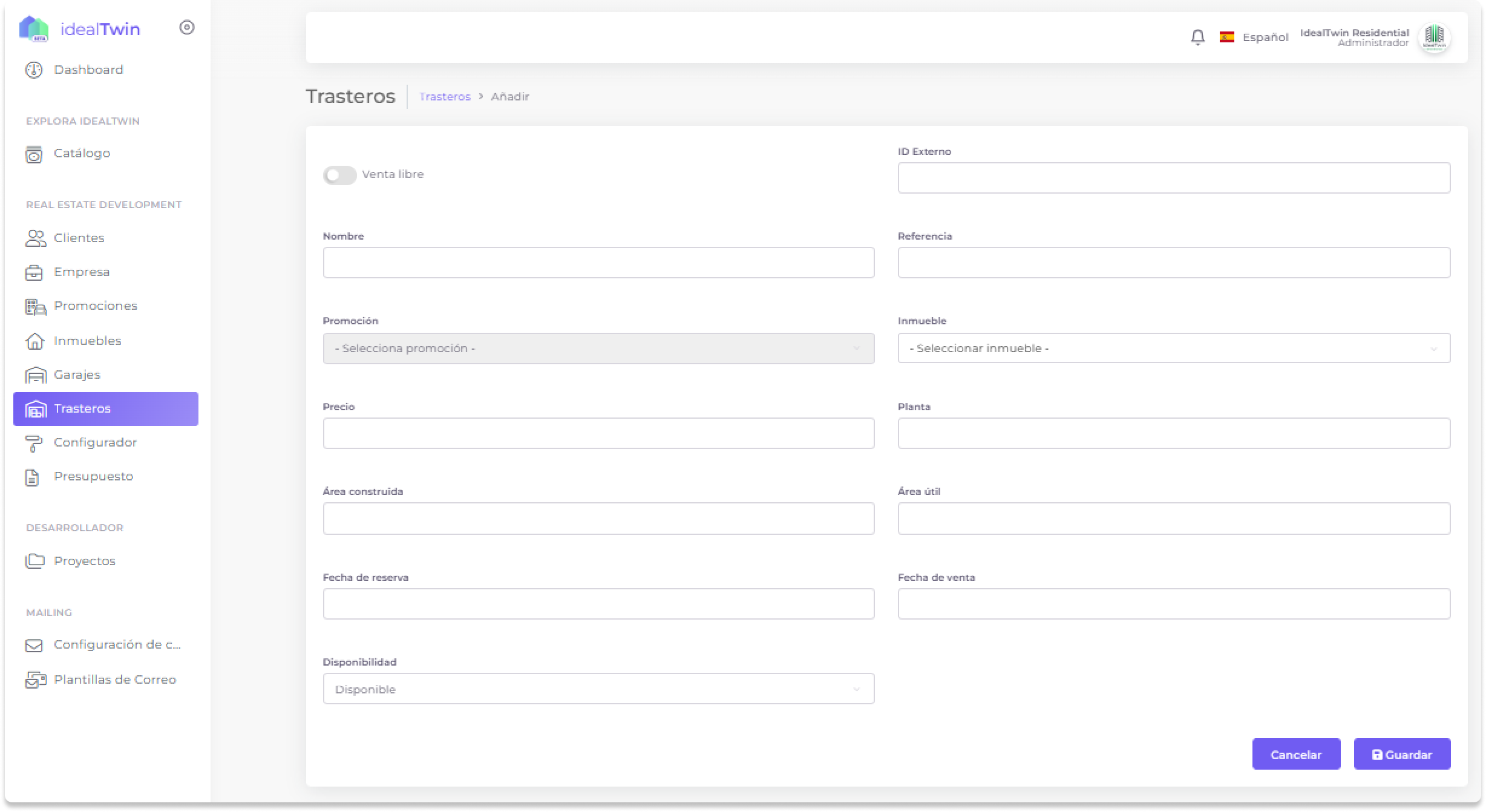Click the idealTwin logo icon
The image size is (1486, 812).
tap(34, 28)
